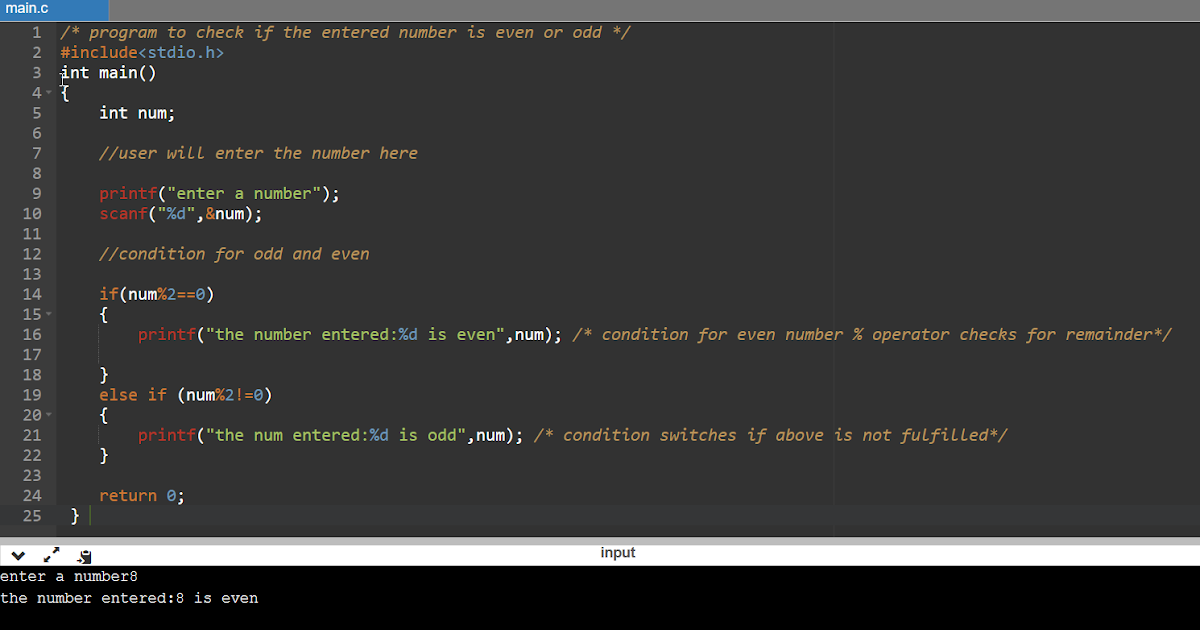Click the console line reading 'the number entered:8 is even'
1200x630 pixels.
point(130,597)
